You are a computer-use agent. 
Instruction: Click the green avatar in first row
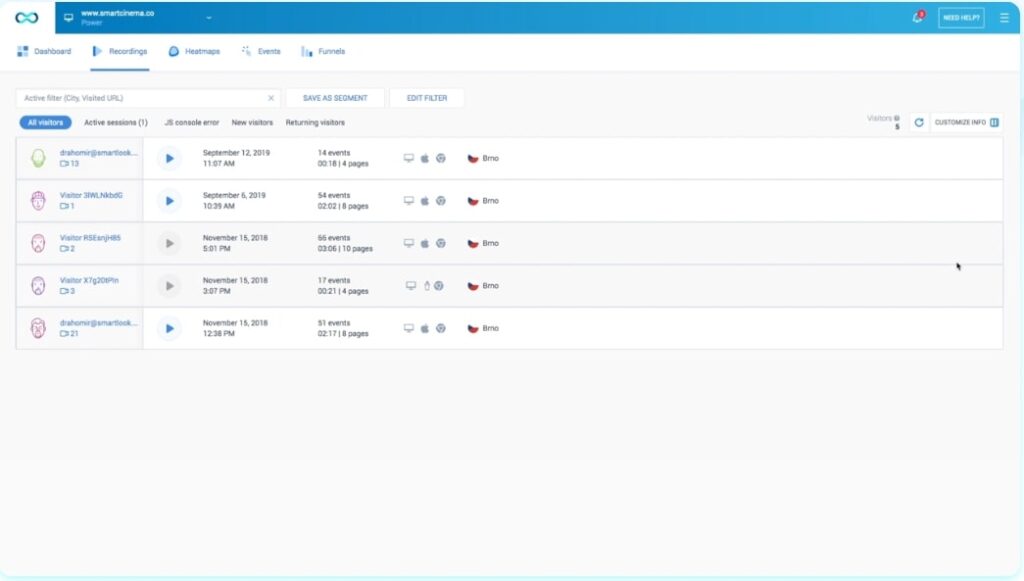39,158
